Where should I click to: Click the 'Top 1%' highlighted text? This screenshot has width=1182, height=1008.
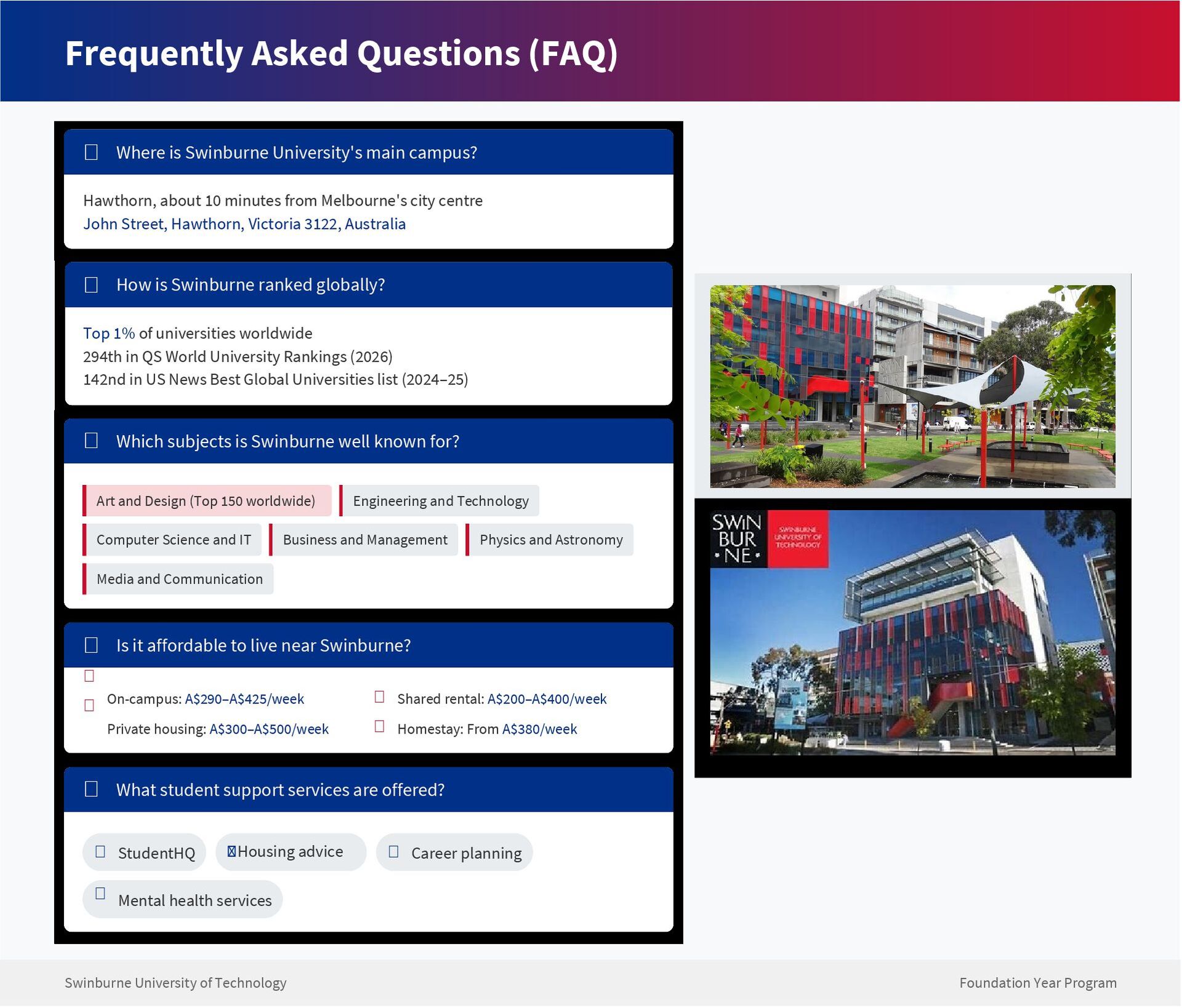click(x=109, y=333)
